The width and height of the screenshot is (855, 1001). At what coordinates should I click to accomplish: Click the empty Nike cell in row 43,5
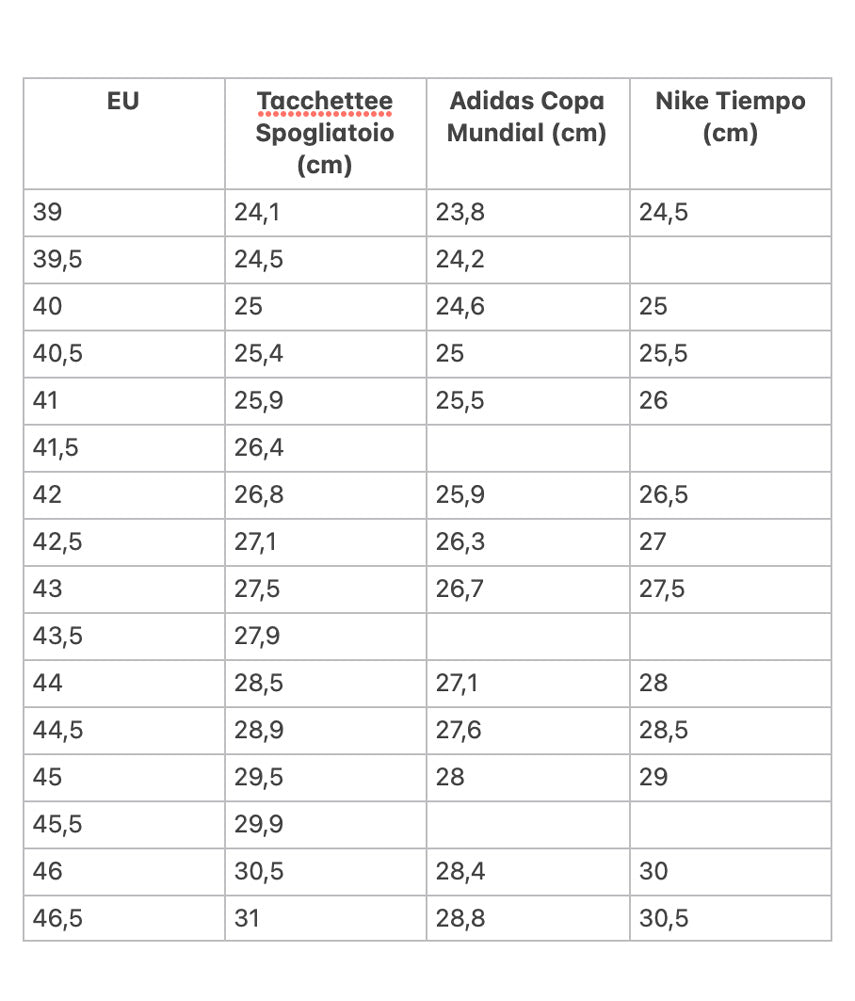click(730, 636)
